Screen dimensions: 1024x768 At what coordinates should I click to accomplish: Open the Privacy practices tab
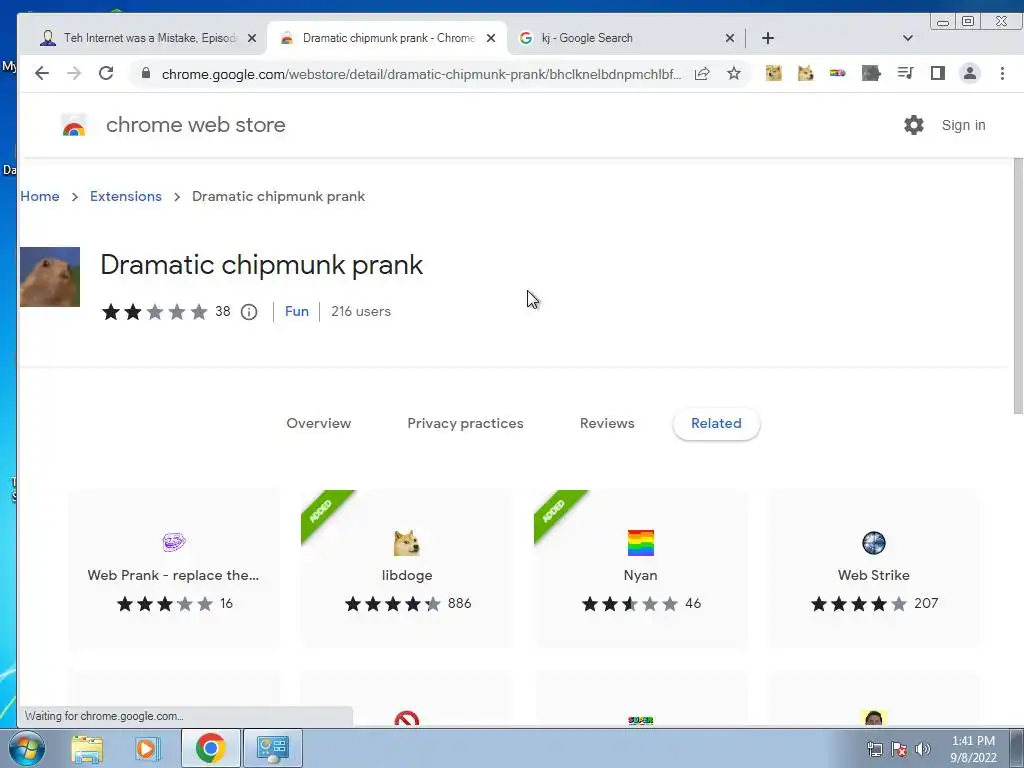[466, 423]
